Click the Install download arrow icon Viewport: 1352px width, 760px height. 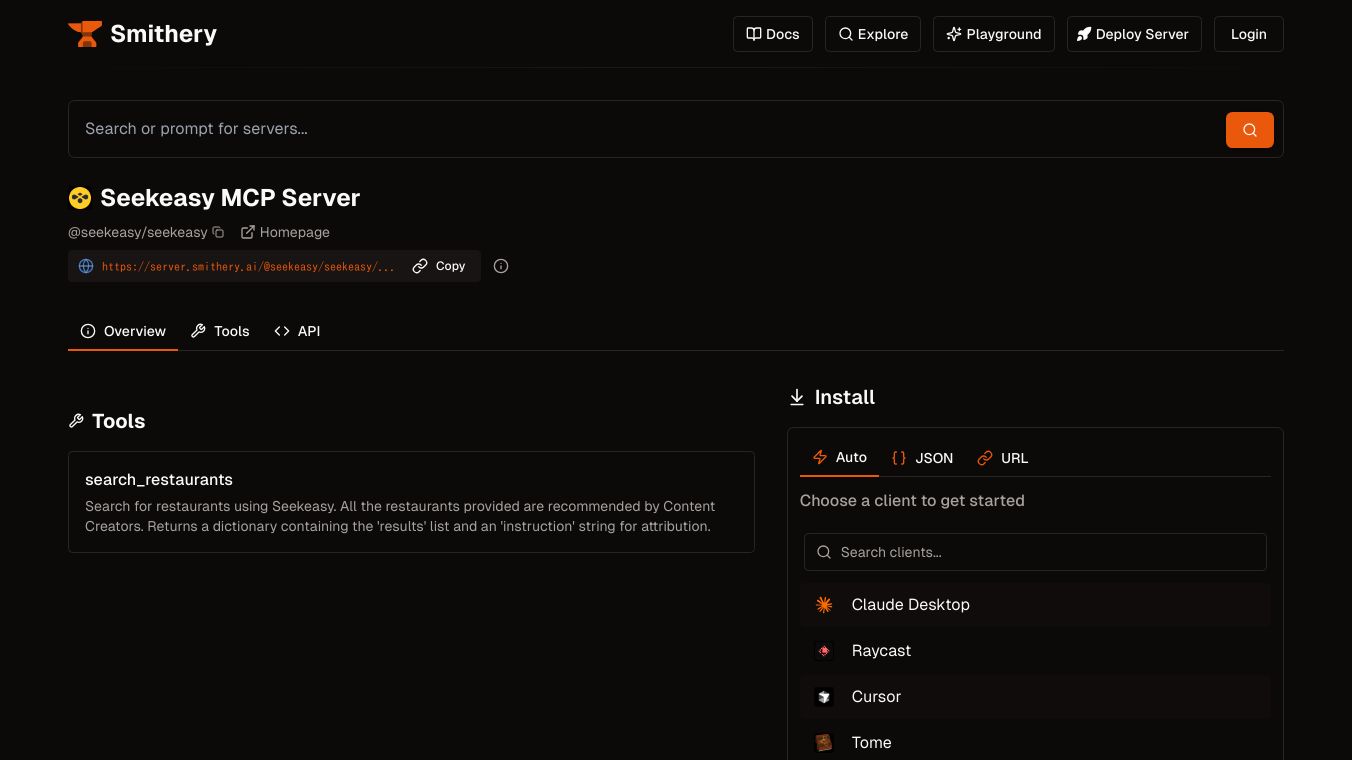pyautogui.click(x=797, y=398)
